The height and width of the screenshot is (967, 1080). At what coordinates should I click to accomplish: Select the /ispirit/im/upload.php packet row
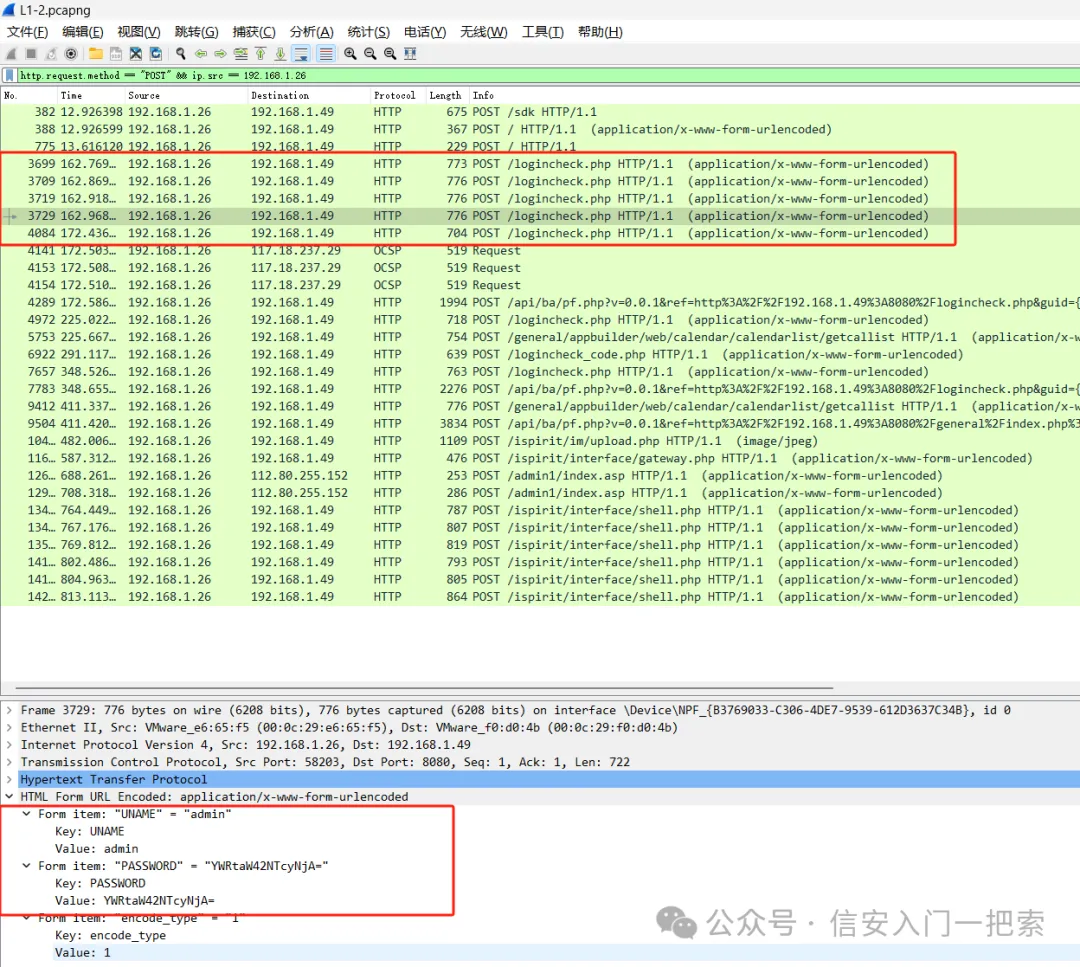[540, 441]
